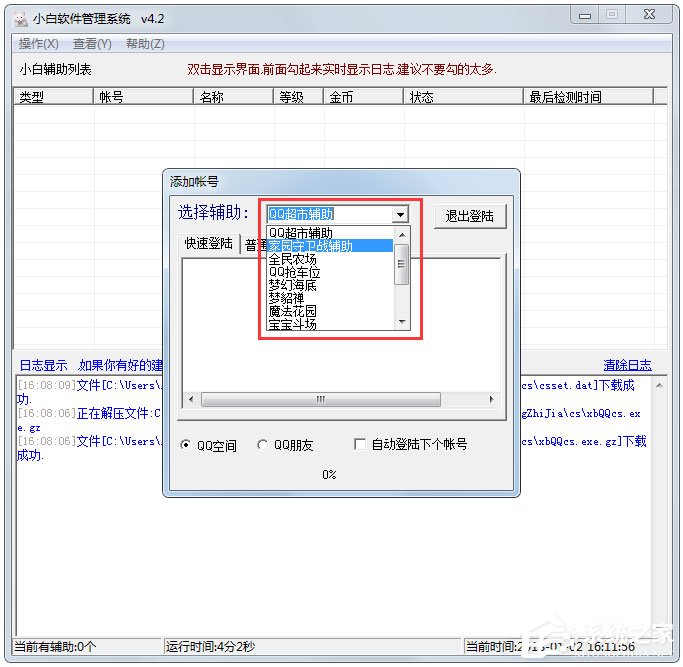Click the 状态 column header
Image resolution: width=683 pixels, height=667 pixels.
pyautogui.click(x=463, y=96)
